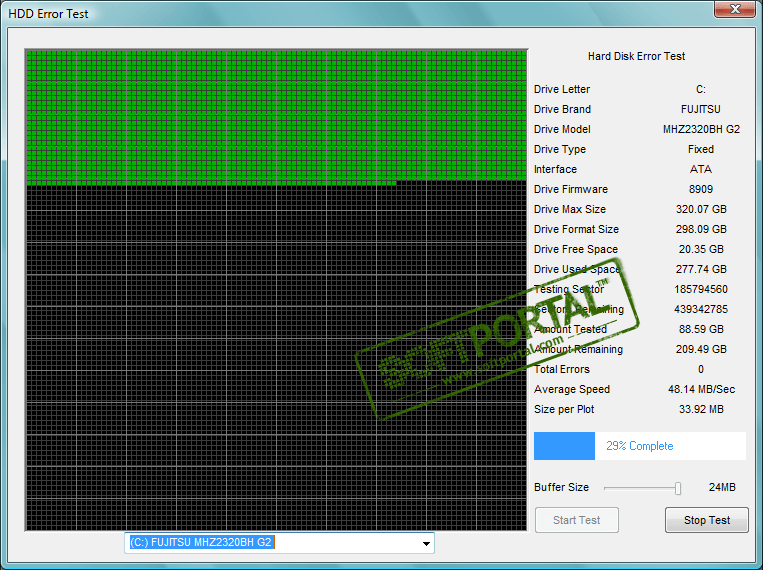Click the testing sector value 185794560

tap(701, 289)
